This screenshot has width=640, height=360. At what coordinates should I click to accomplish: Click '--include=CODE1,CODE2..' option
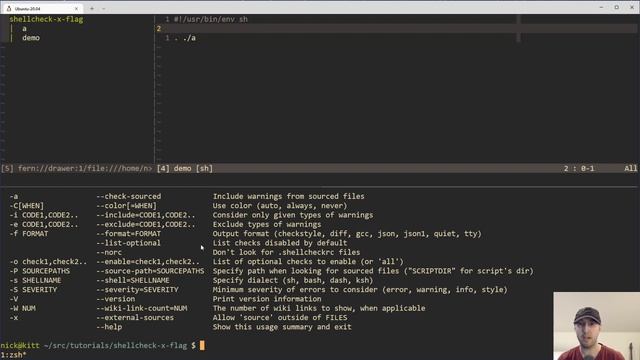(x=146, y=215)
